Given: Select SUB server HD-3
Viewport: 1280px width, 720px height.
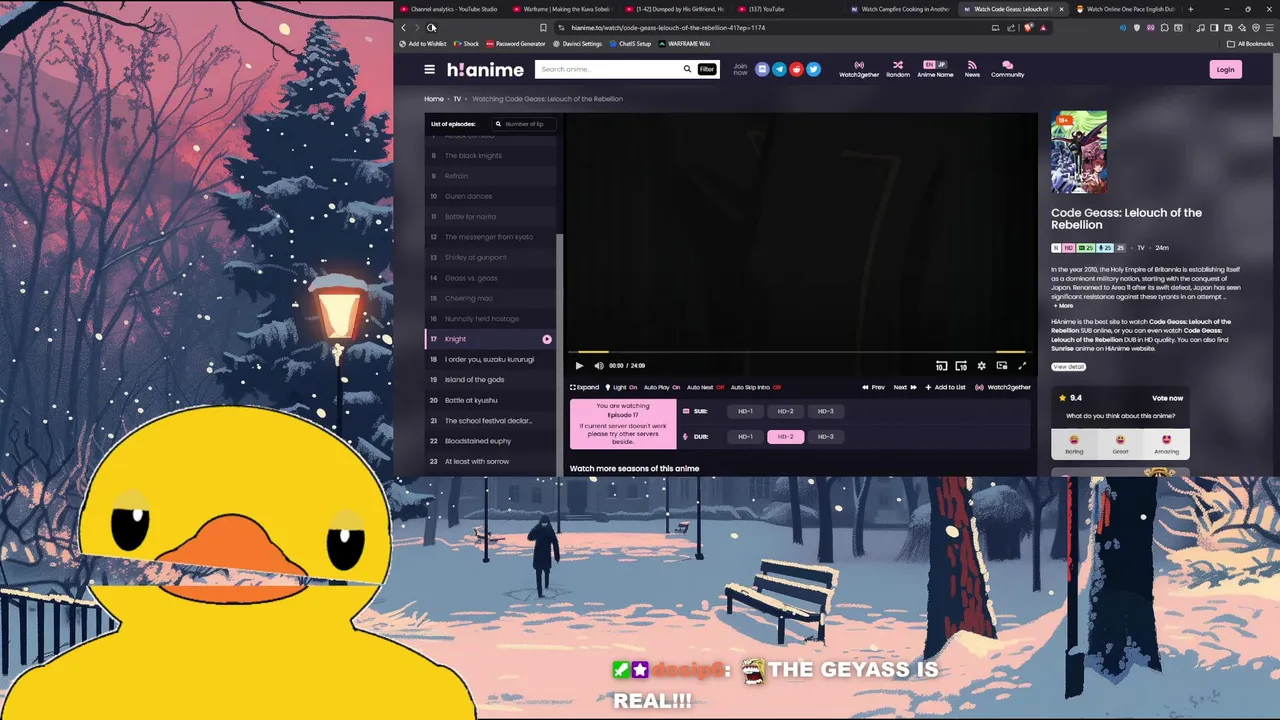Looking at the screenshot, I should click(825, 411).
